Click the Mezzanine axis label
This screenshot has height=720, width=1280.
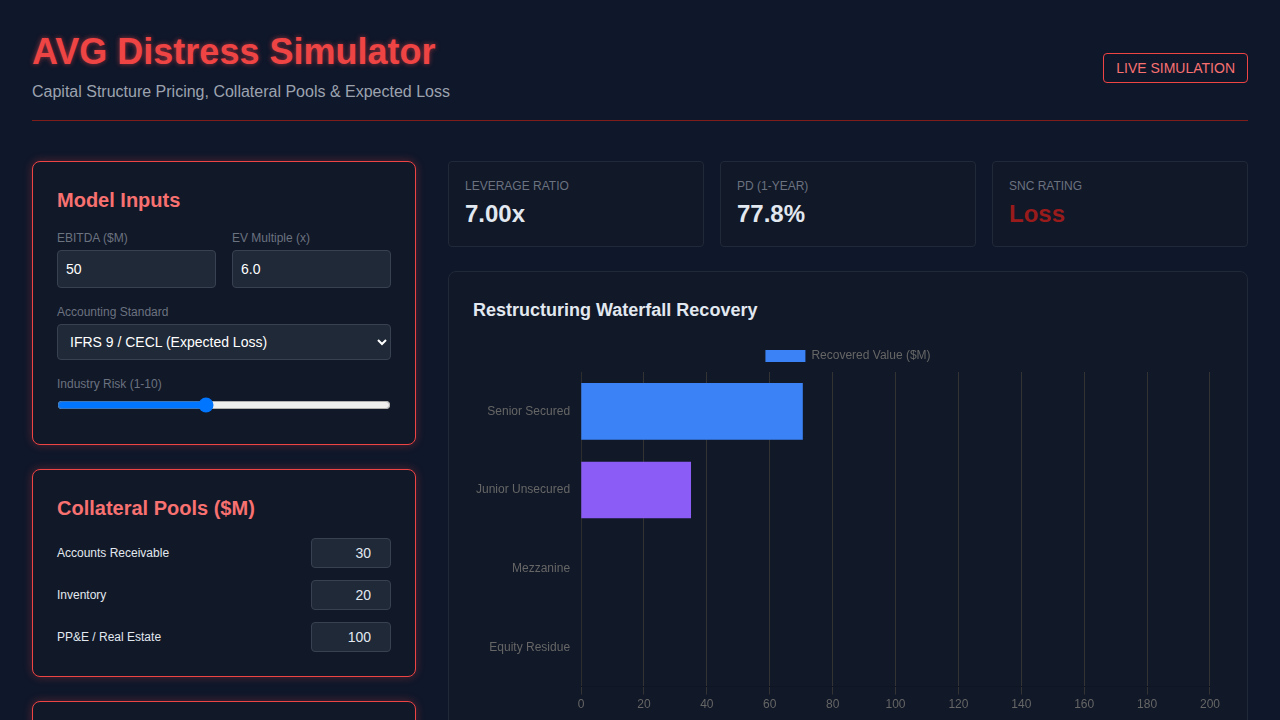click(540, 568)
